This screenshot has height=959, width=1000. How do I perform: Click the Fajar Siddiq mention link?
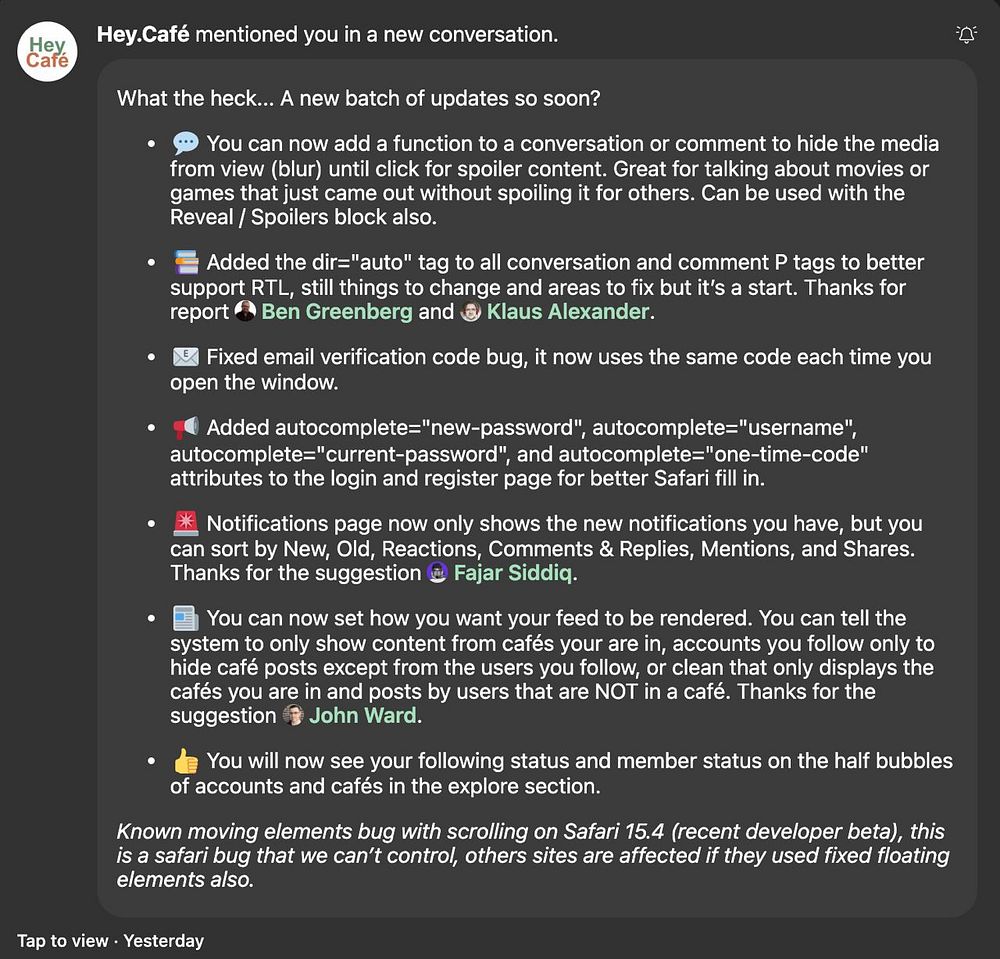click(x=515, y=573)
